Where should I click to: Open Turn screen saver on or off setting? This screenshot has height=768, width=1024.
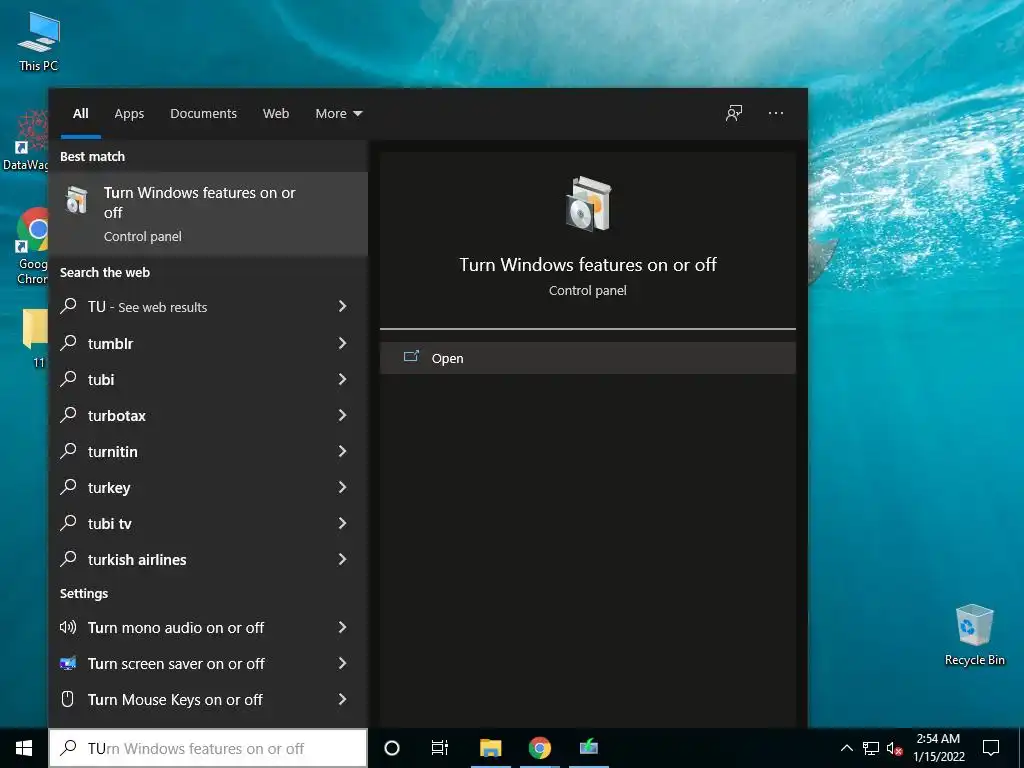[x=208, y=663]
